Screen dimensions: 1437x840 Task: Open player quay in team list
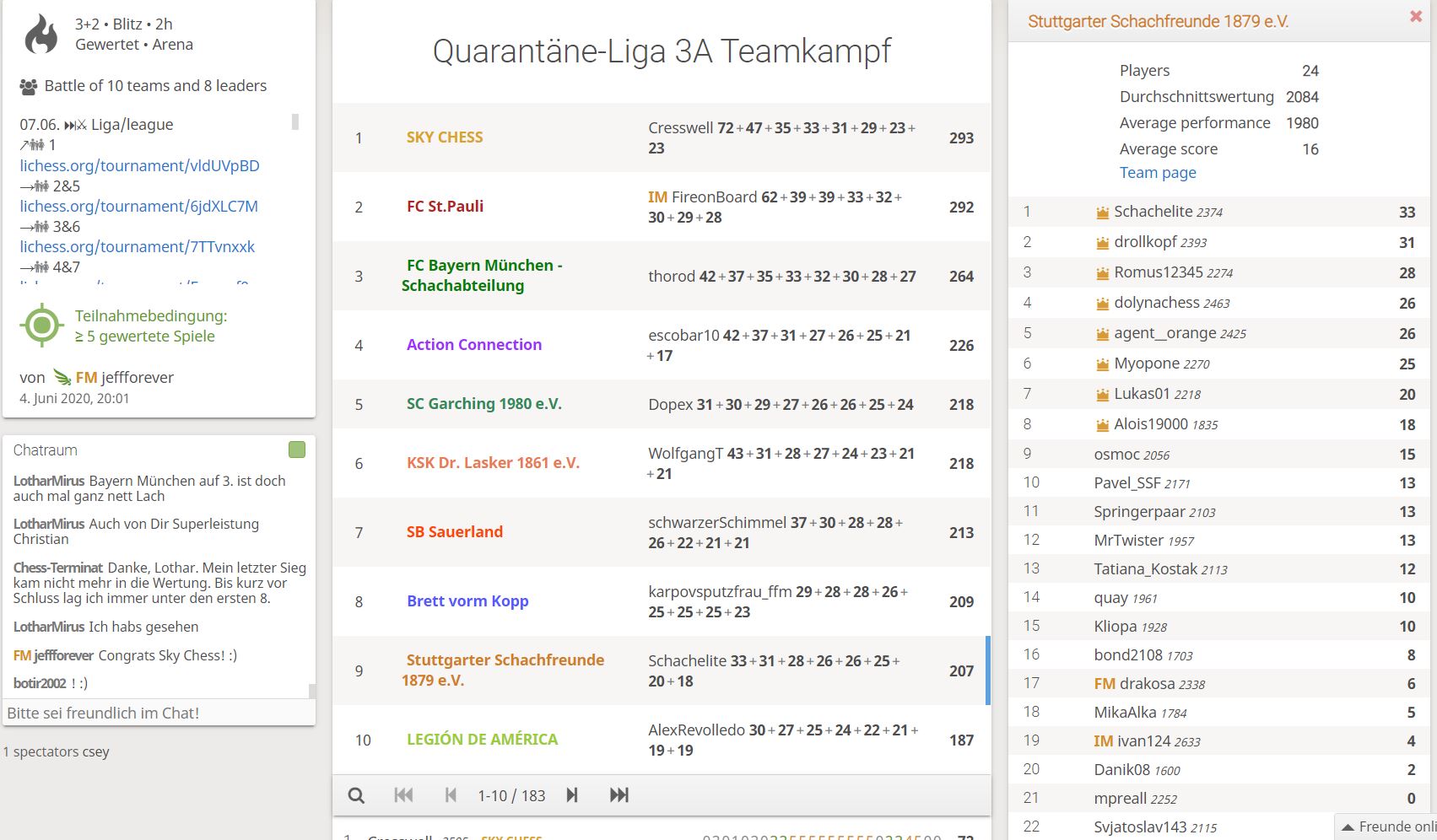1125,598
